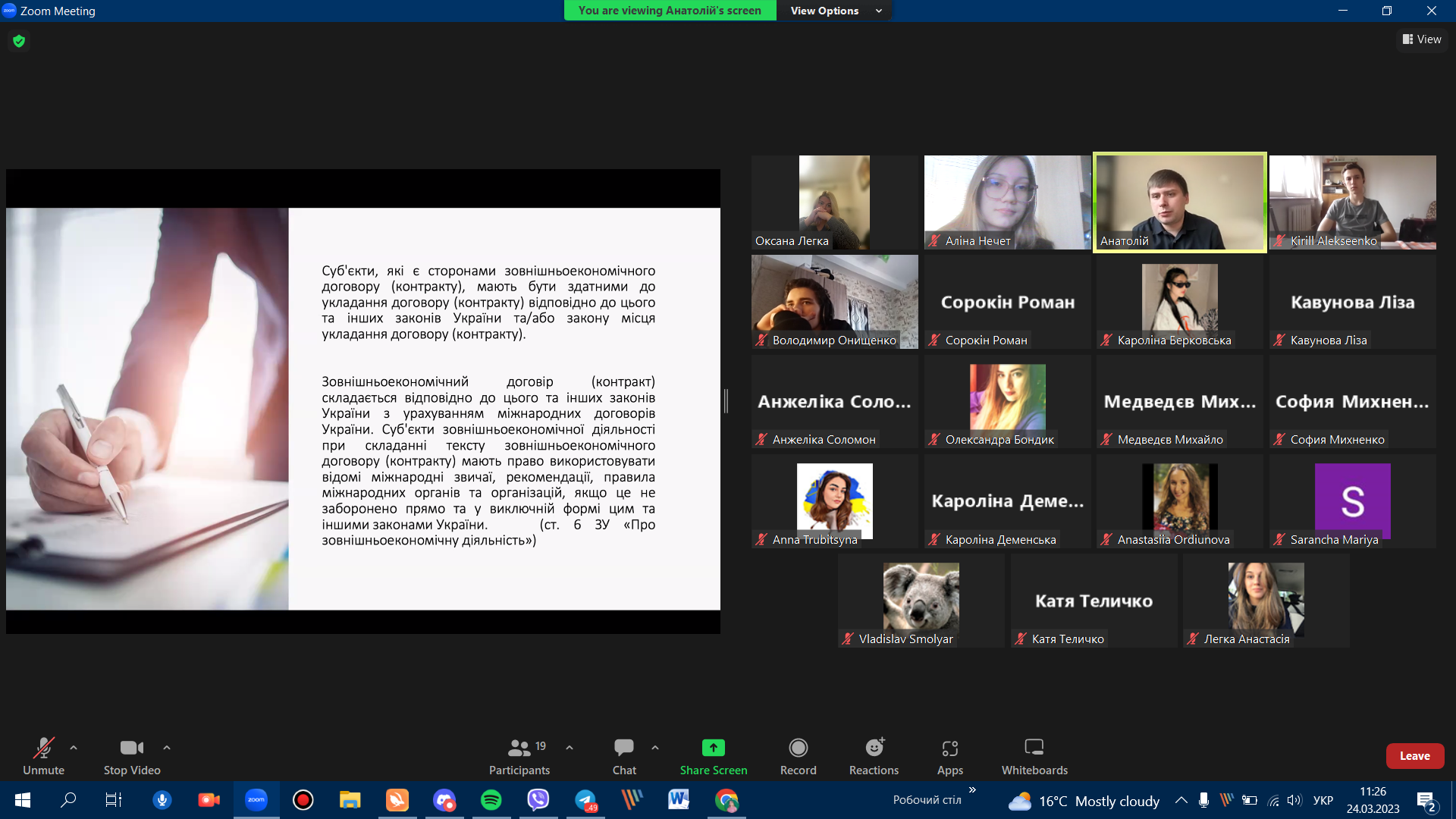Open File Explorer on taskbar
The width and height of the screenshot is (1456, 819).
point(350,800)
